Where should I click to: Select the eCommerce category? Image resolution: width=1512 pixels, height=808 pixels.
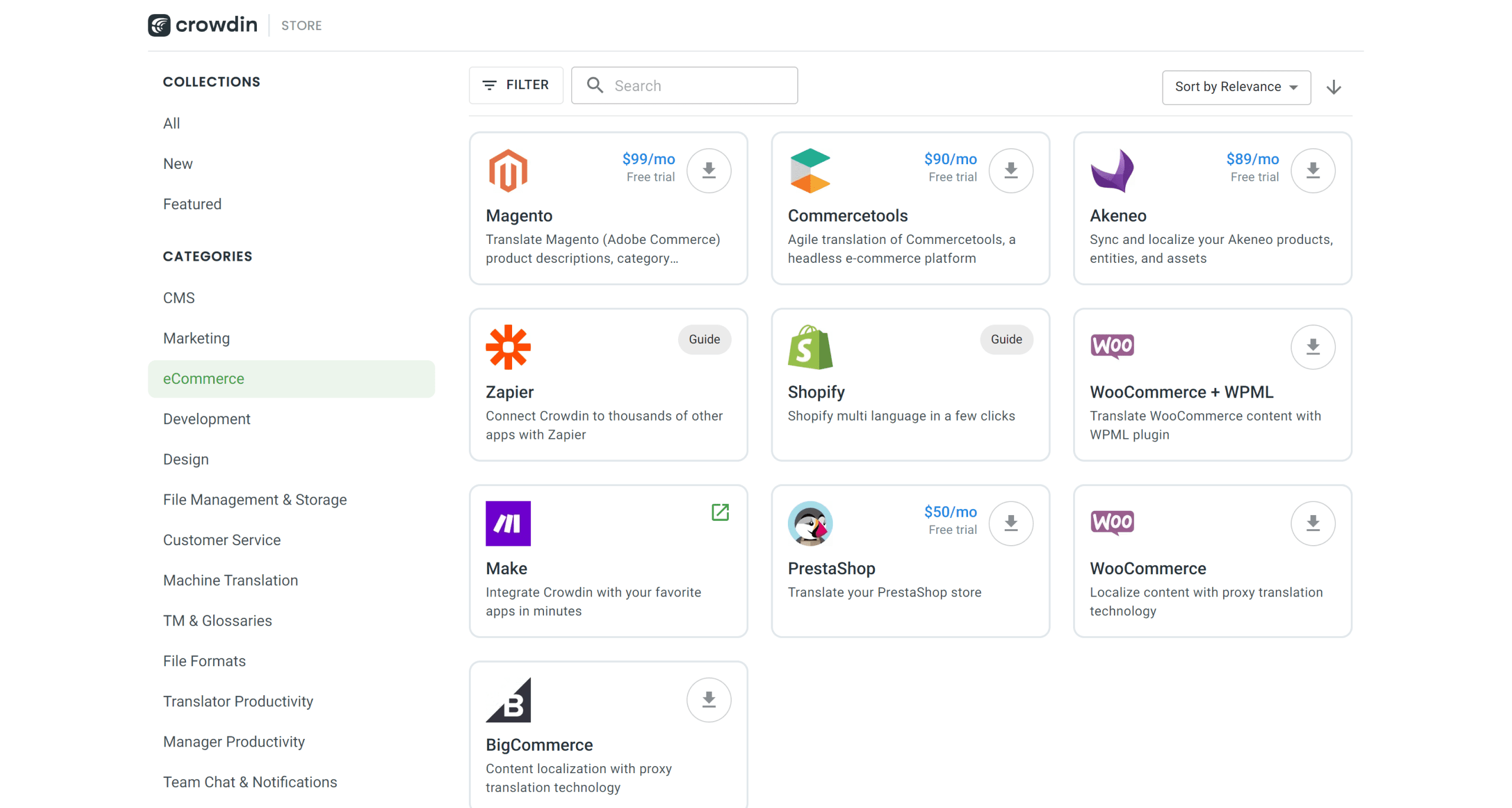(203, 378)
